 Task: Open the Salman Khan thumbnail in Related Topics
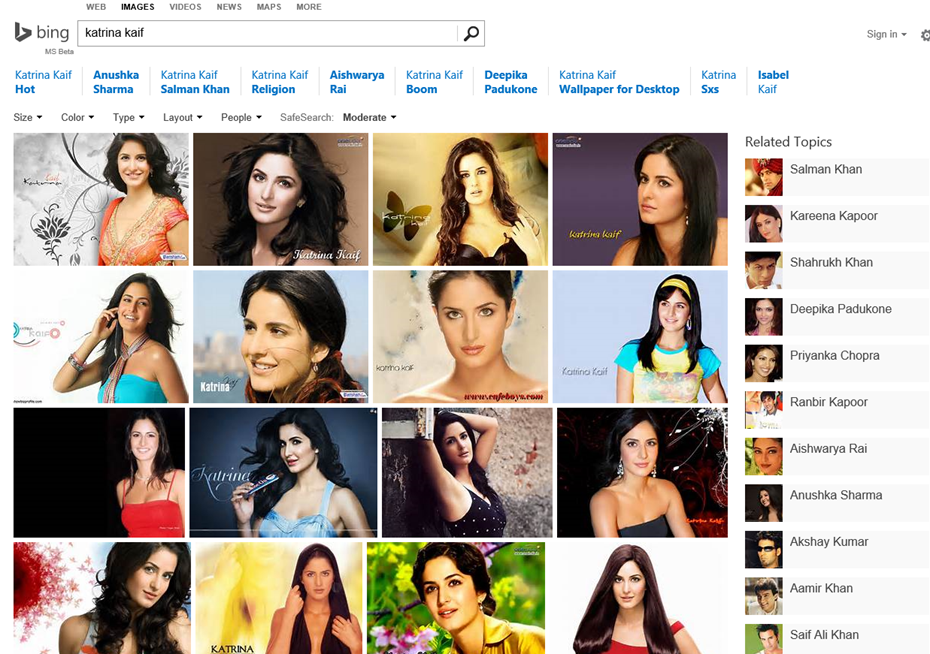tap(764, 177)
